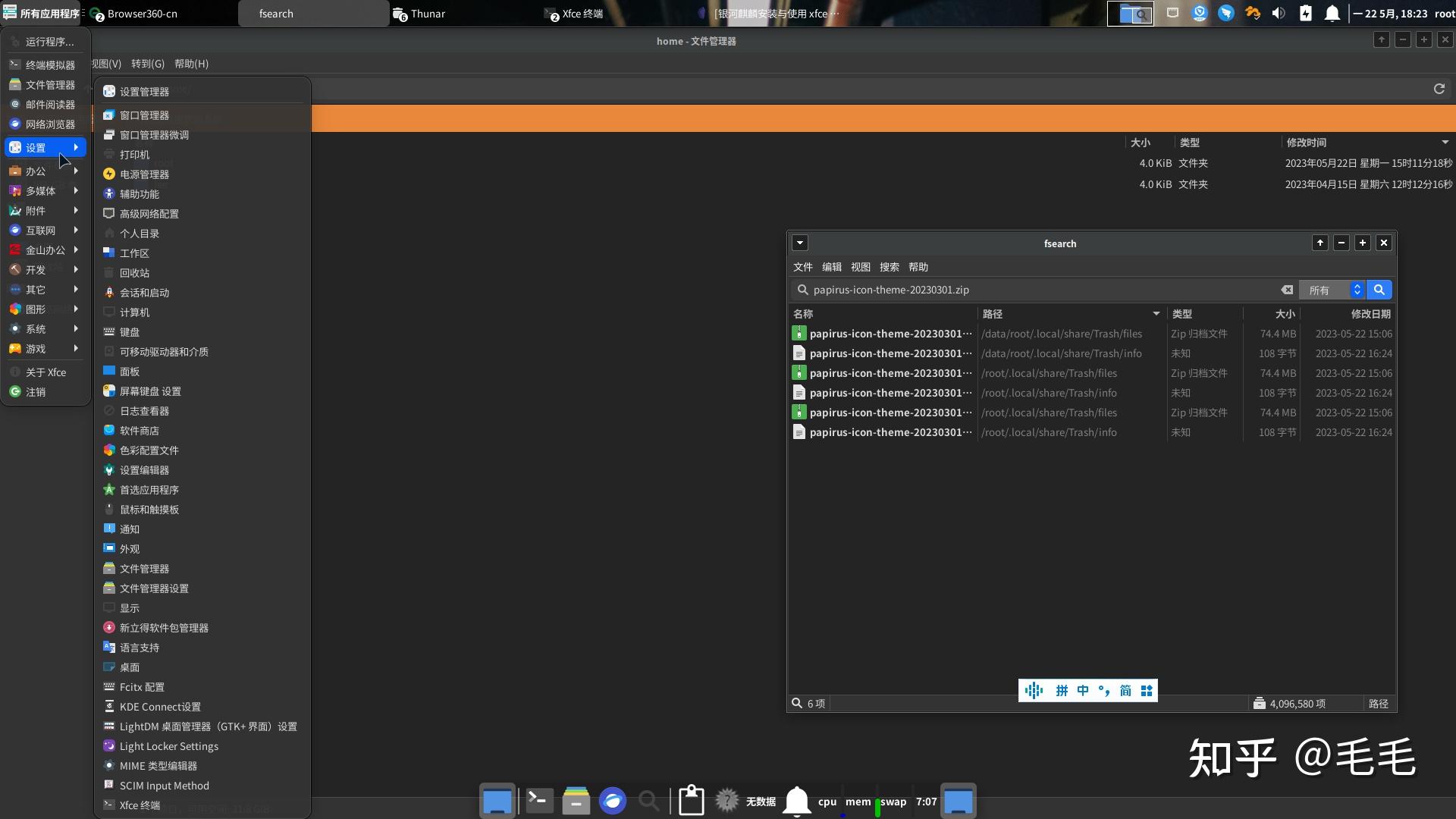
Task: Switch to Thunar in the taskbar
Action: 465,14
